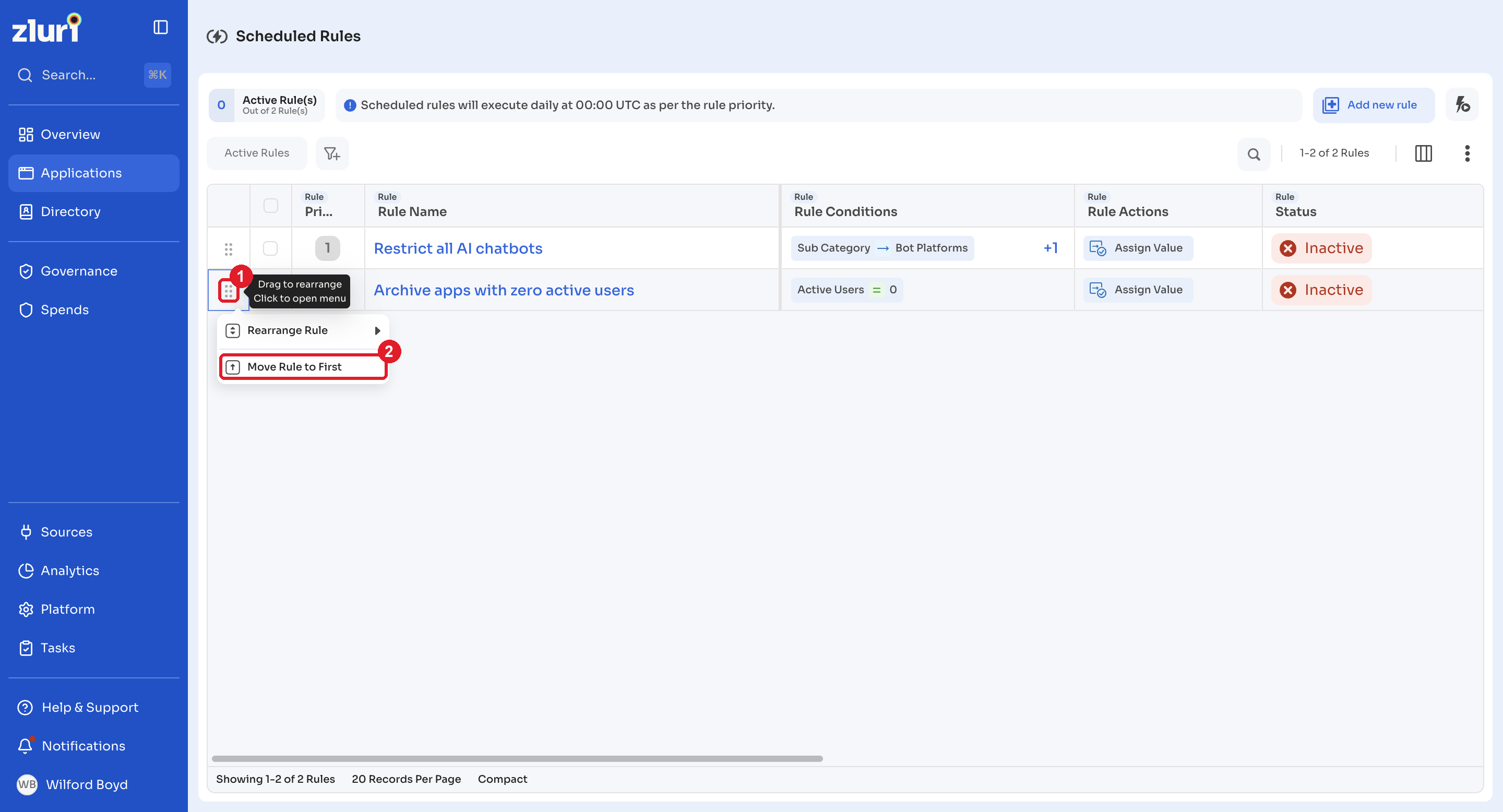The width and height of the screenshot is (1503, 812).
Task: Collapse the sidebar panel icon
Action: tap(160, 28)
